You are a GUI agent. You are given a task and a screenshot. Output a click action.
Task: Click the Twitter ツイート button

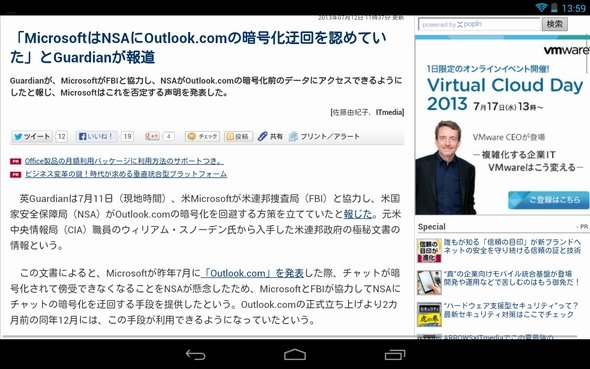click(x=32, y=136)
